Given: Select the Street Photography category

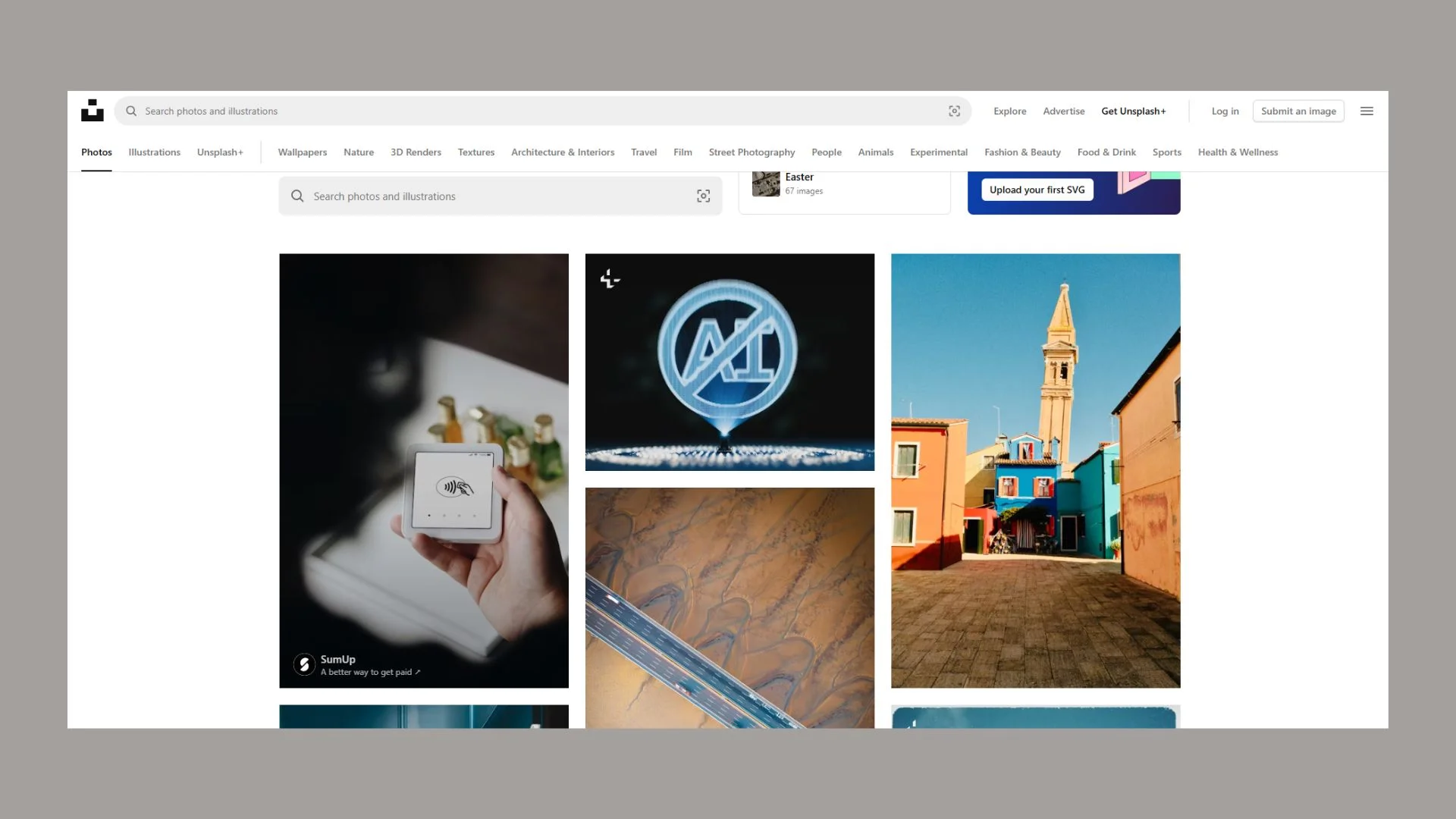Looking at the screenshot, I should pyautogui.click(x=752, y=152).
